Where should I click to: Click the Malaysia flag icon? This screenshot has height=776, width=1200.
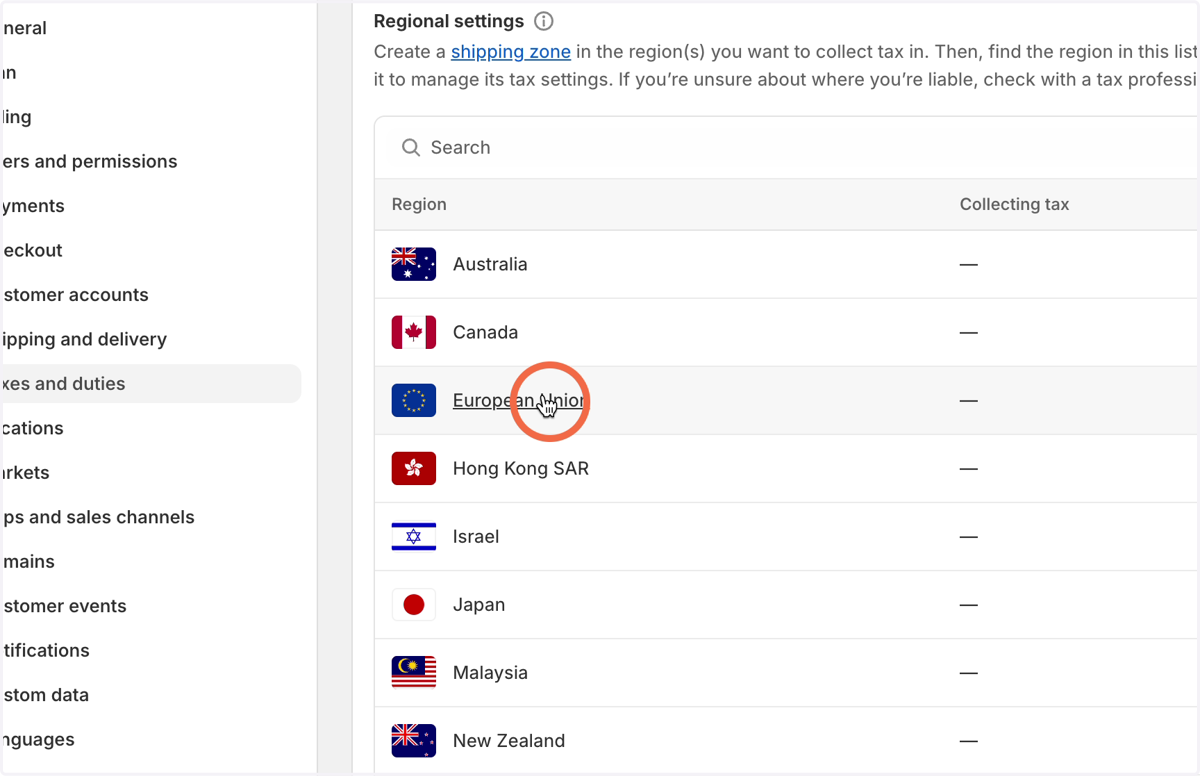[414, 672]
